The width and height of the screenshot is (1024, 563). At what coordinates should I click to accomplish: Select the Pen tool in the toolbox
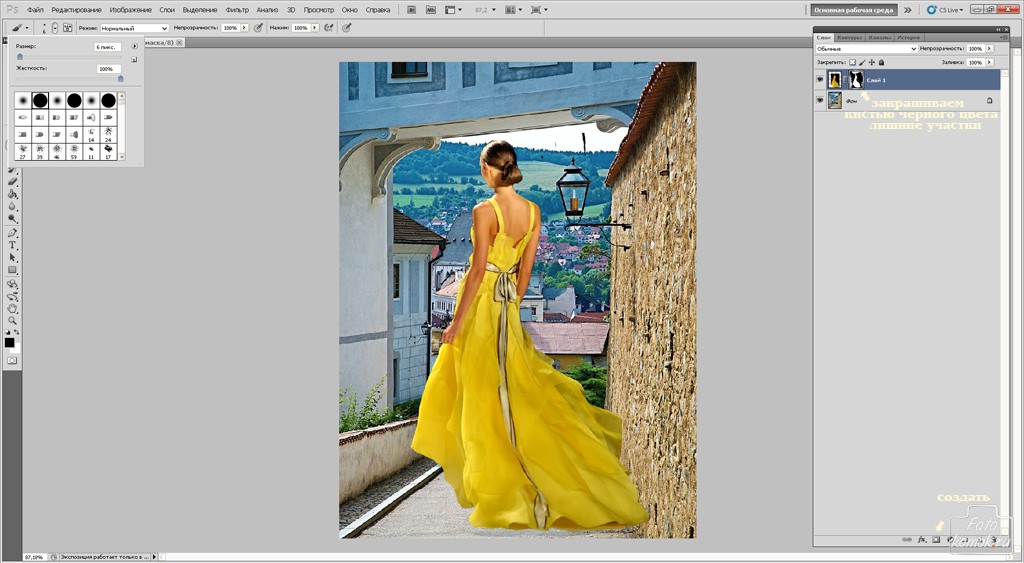tap(13, 232)
